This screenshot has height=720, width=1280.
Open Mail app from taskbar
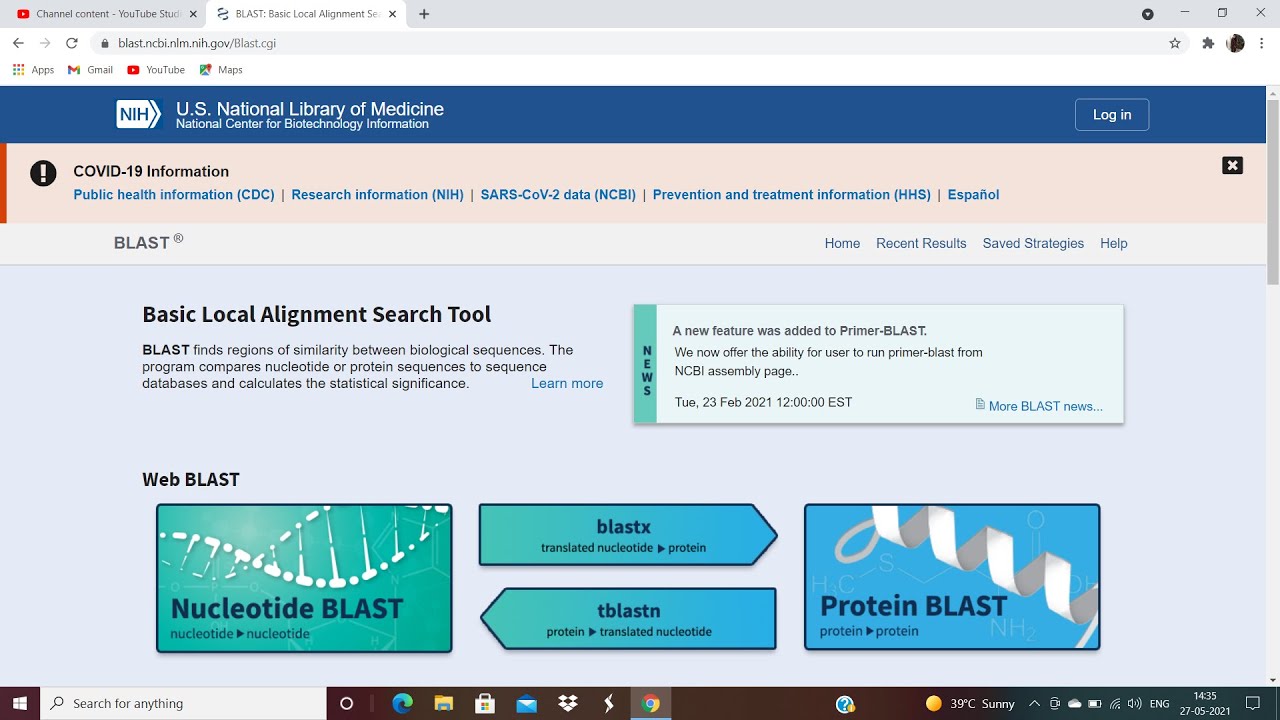tap(527, 703)
